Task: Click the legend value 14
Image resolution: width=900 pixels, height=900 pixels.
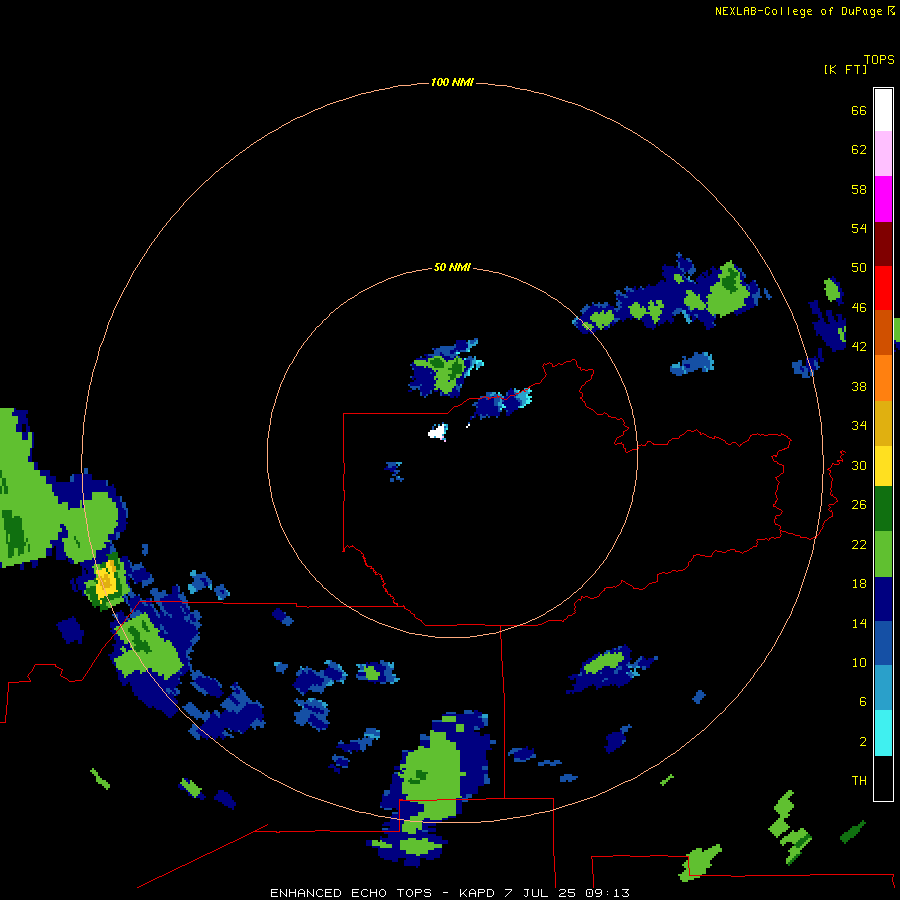Action: [859, 624]
